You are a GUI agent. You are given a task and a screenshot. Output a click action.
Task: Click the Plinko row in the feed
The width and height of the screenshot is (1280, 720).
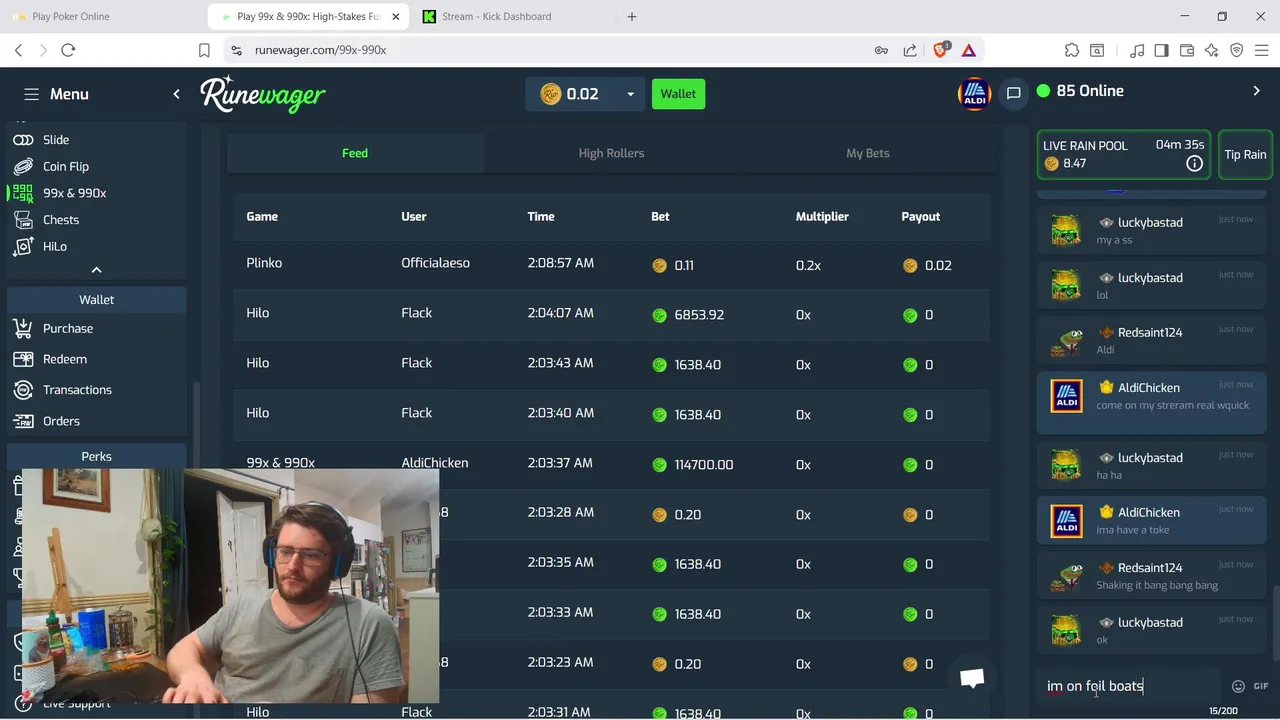coord(611,264)
